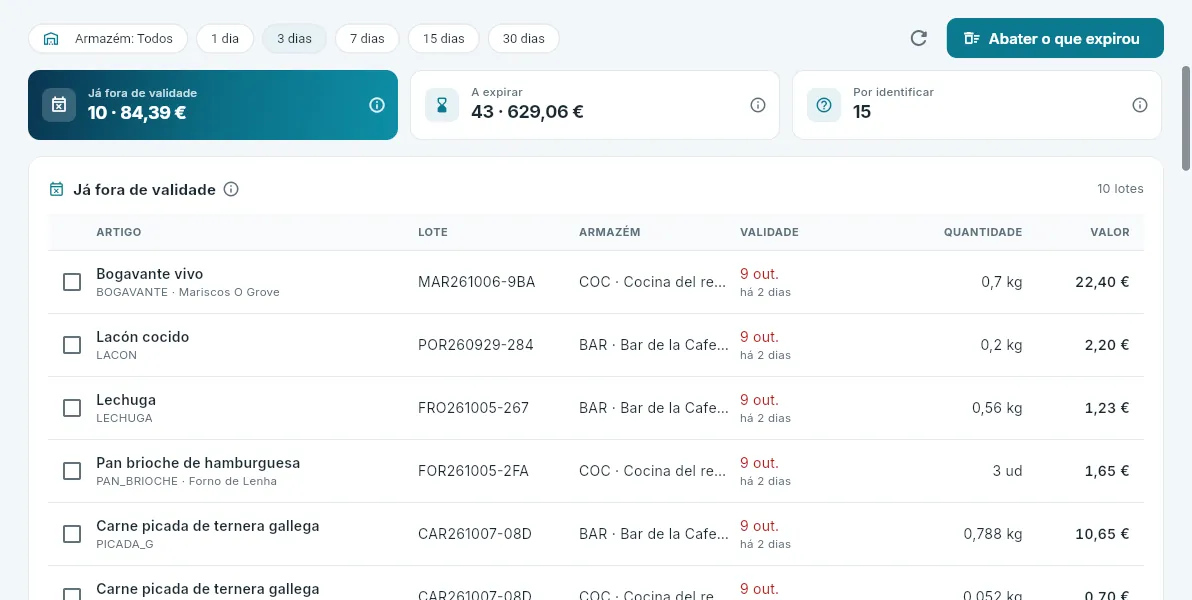Open info icon on A expirar card
The width and height of the screenshot is (1192, 600).
coord(758,105)
